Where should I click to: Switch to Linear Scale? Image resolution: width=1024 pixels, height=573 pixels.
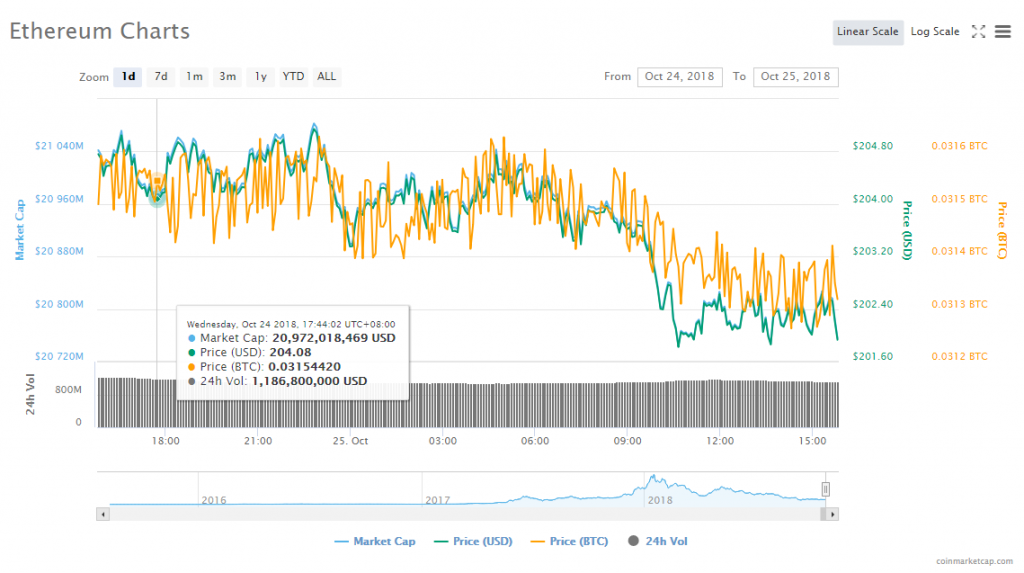pyautogui.click(x=867, y=32)
